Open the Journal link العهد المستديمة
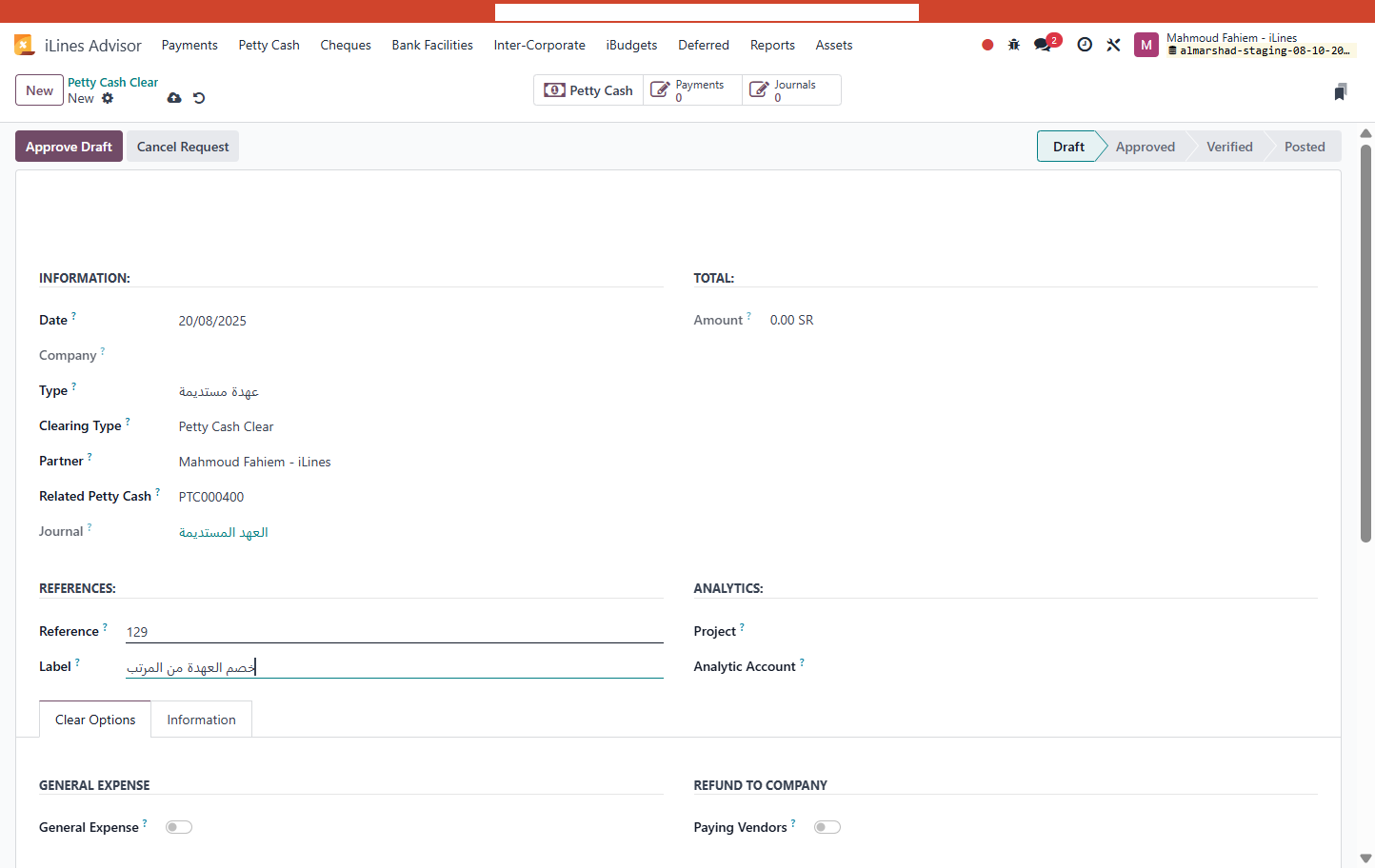Screen dimensions: 1375x868 (224, 532)
